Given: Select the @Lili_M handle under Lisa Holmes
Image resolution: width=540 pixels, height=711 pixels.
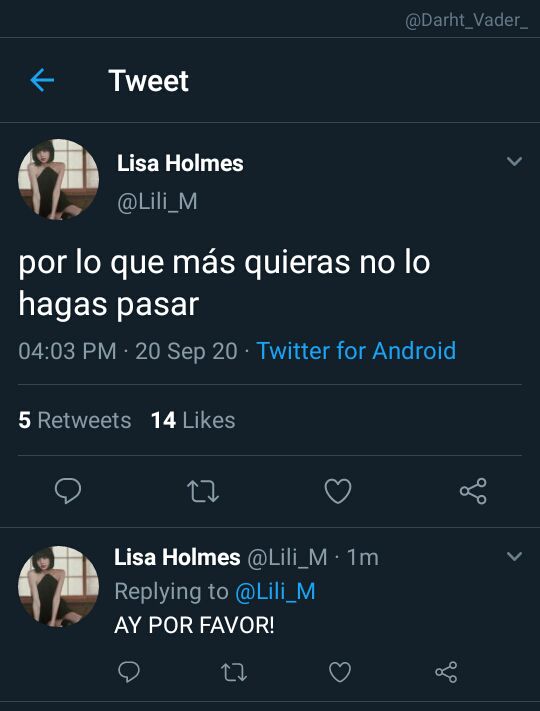Looking at the screenshot, I should pos(157,202).
